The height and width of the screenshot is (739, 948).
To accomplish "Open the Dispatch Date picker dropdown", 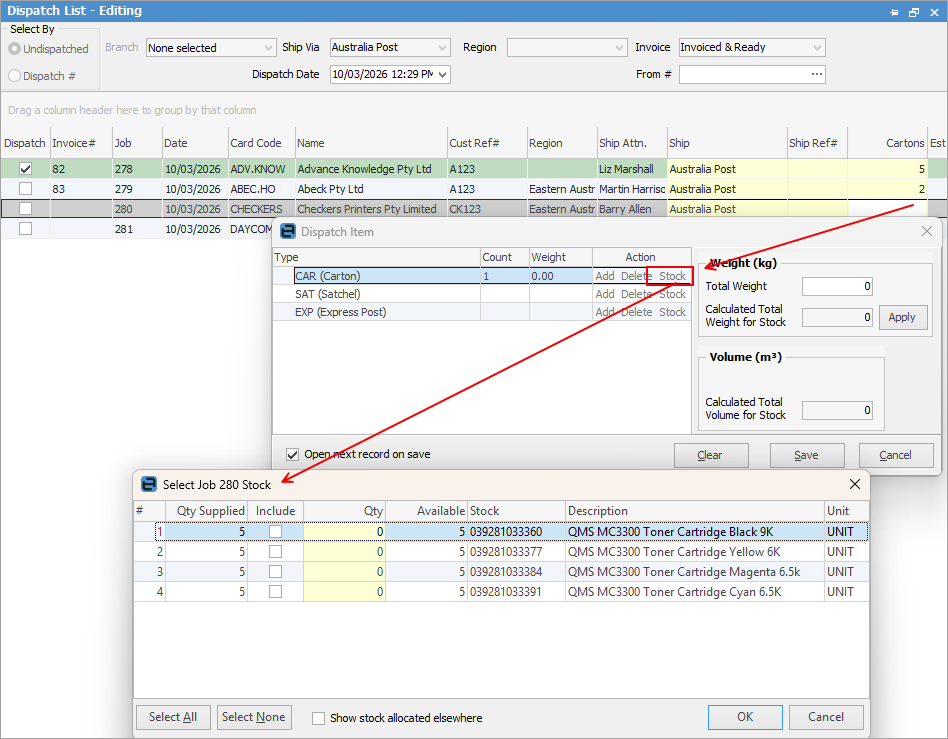I will (443, 74).
